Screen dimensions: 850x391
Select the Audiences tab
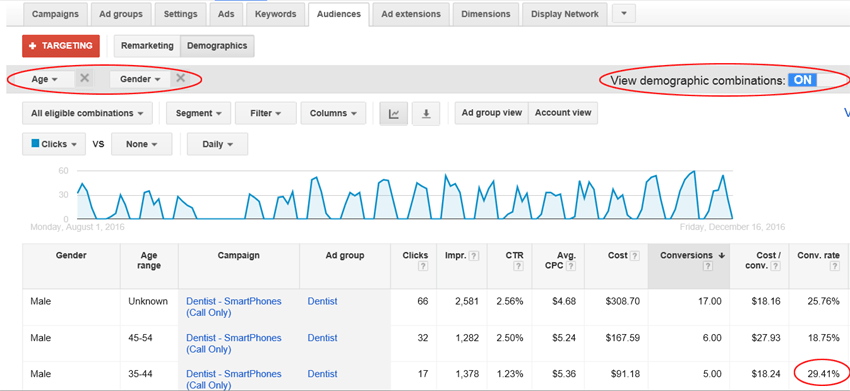click(339, 14)
